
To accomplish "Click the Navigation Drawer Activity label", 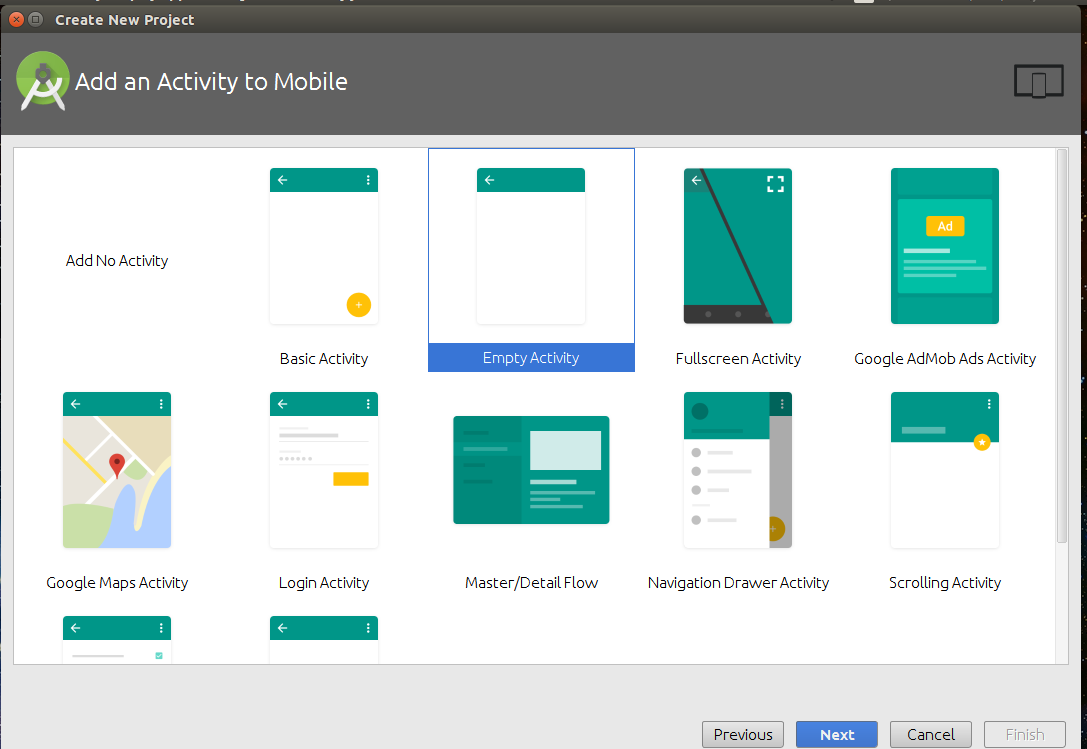I will point(738,583).
